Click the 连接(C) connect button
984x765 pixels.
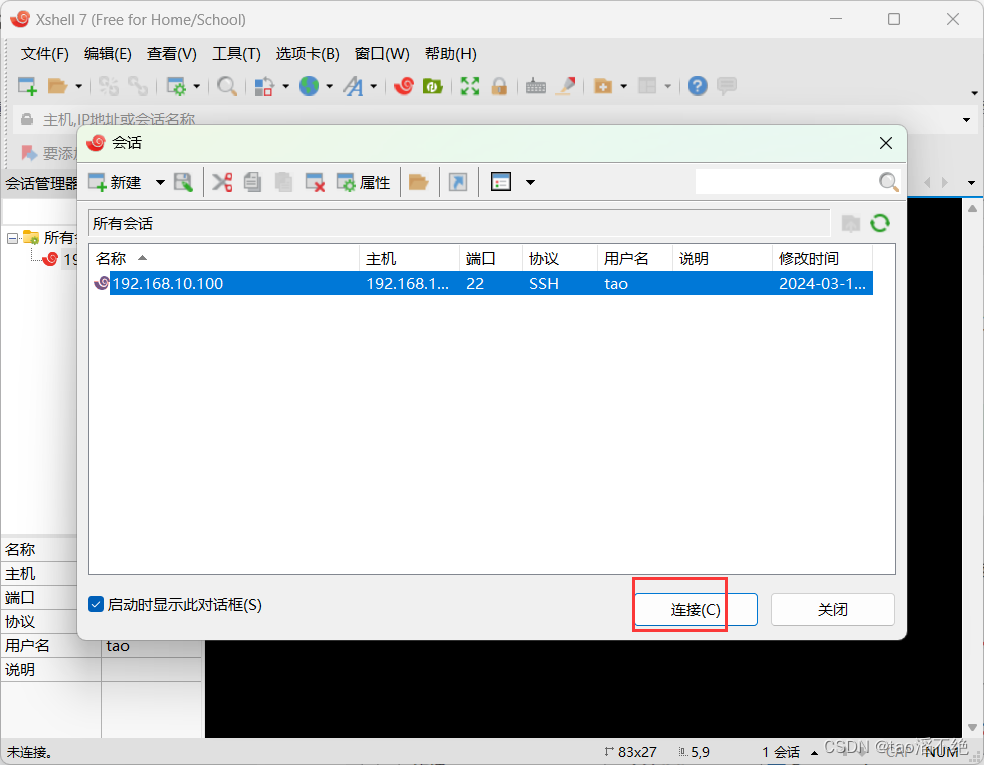tap(695, 609)
